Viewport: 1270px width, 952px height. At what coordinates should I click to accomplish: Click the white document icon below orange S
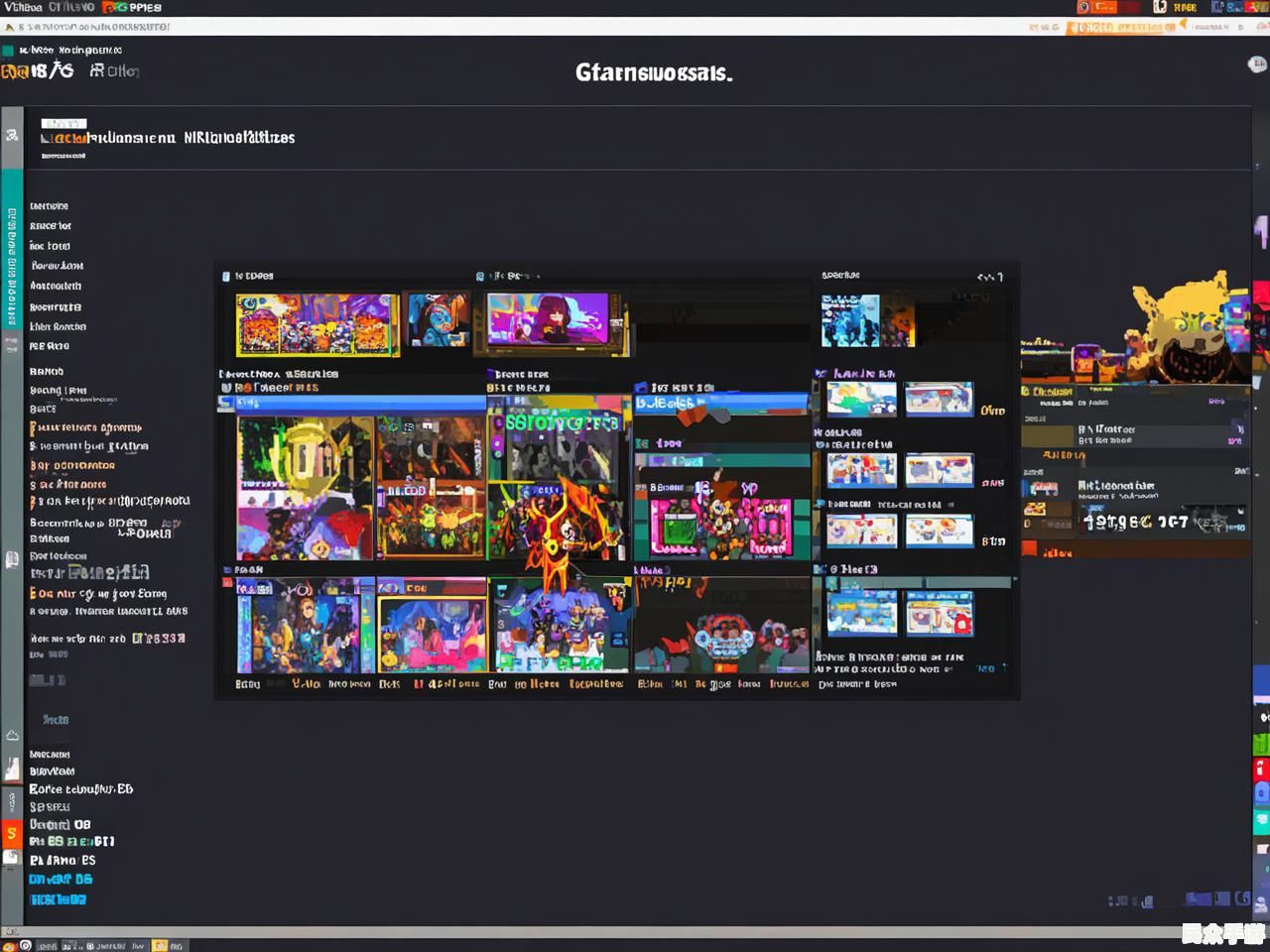[11, 857]
